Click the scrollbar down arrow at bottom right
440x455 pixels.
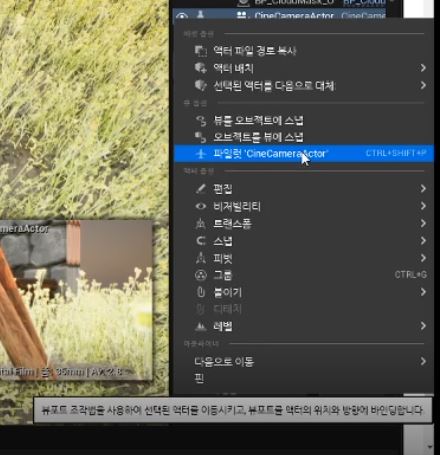[430, 447]
